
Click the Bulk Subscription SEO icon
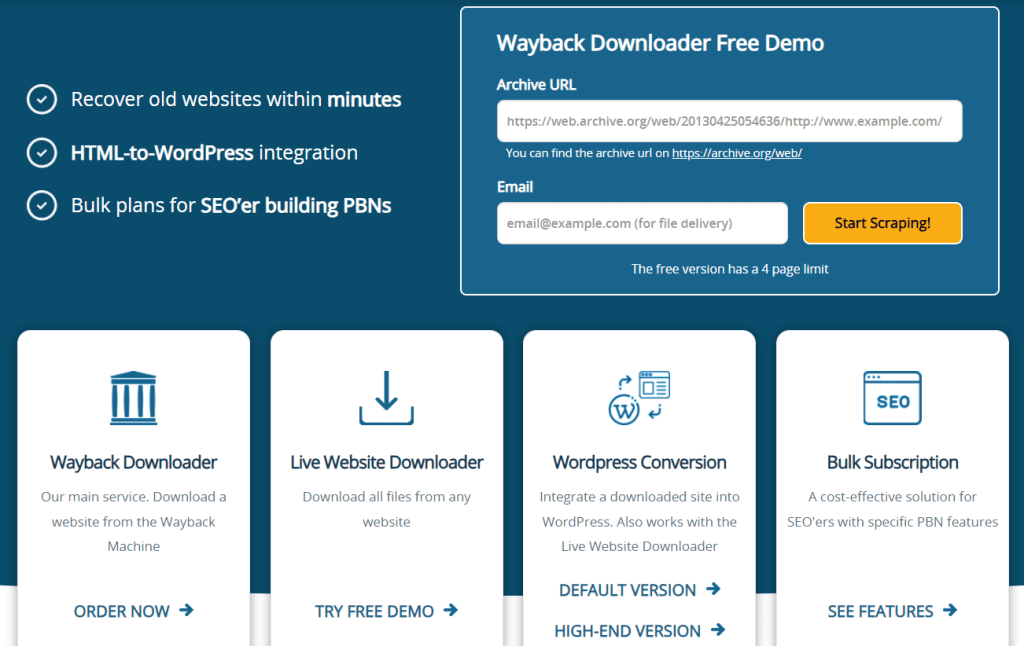tap(892, 398)
